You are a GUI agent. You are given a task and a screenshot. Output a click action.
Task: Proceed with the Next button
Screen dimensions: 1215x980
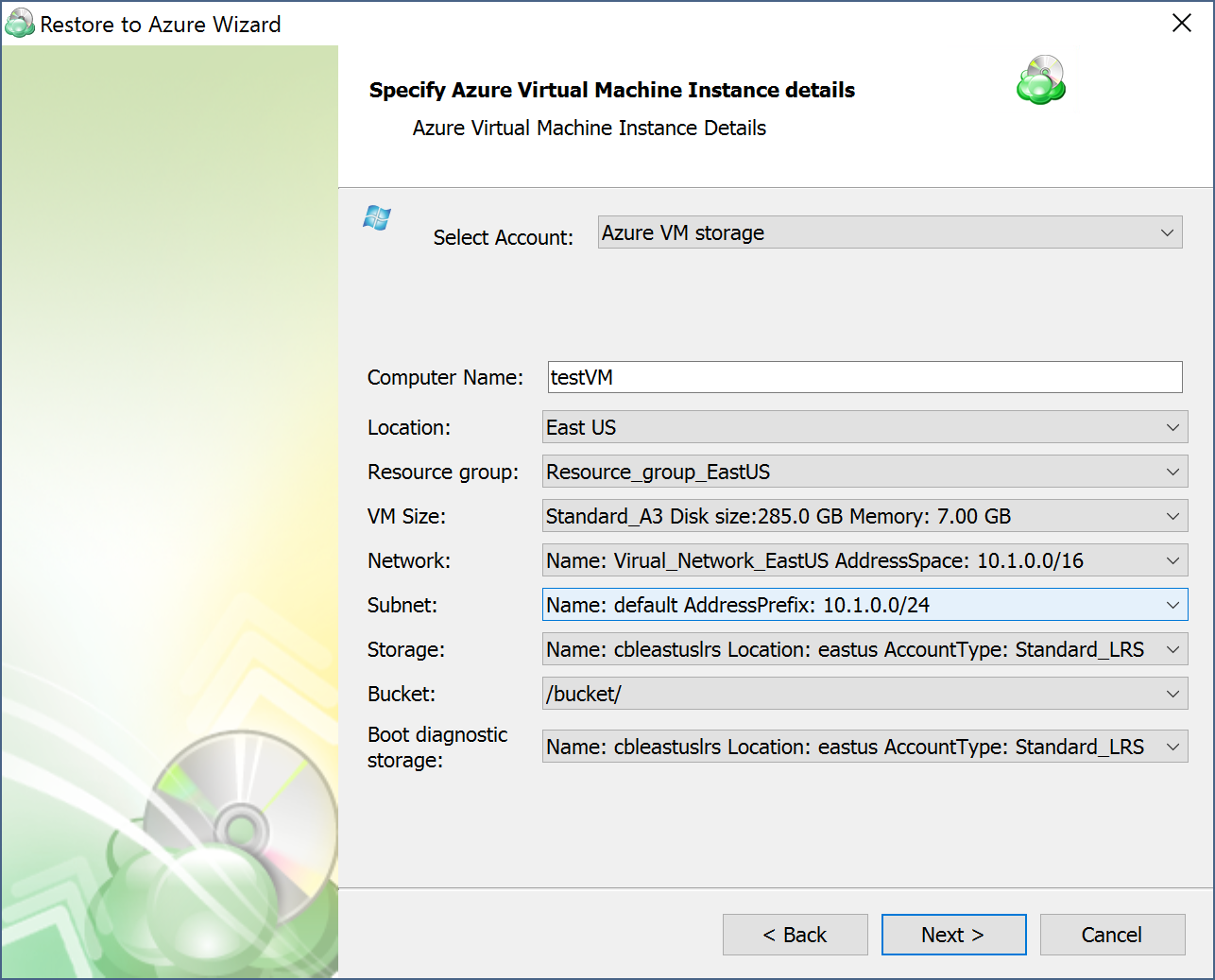[x=954, y=935]
